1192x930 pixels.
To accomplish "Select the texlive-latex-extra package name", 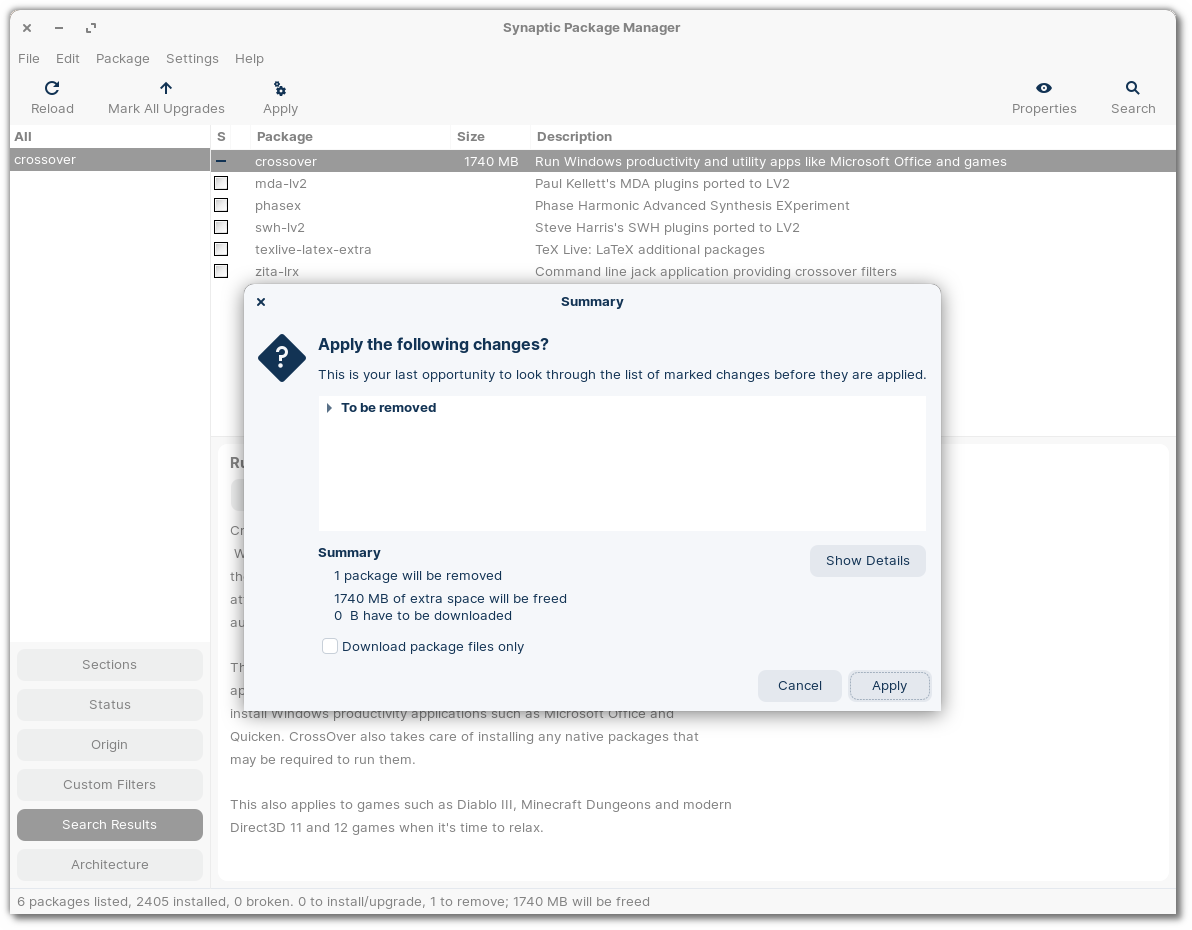I will [x=313, y=249].
